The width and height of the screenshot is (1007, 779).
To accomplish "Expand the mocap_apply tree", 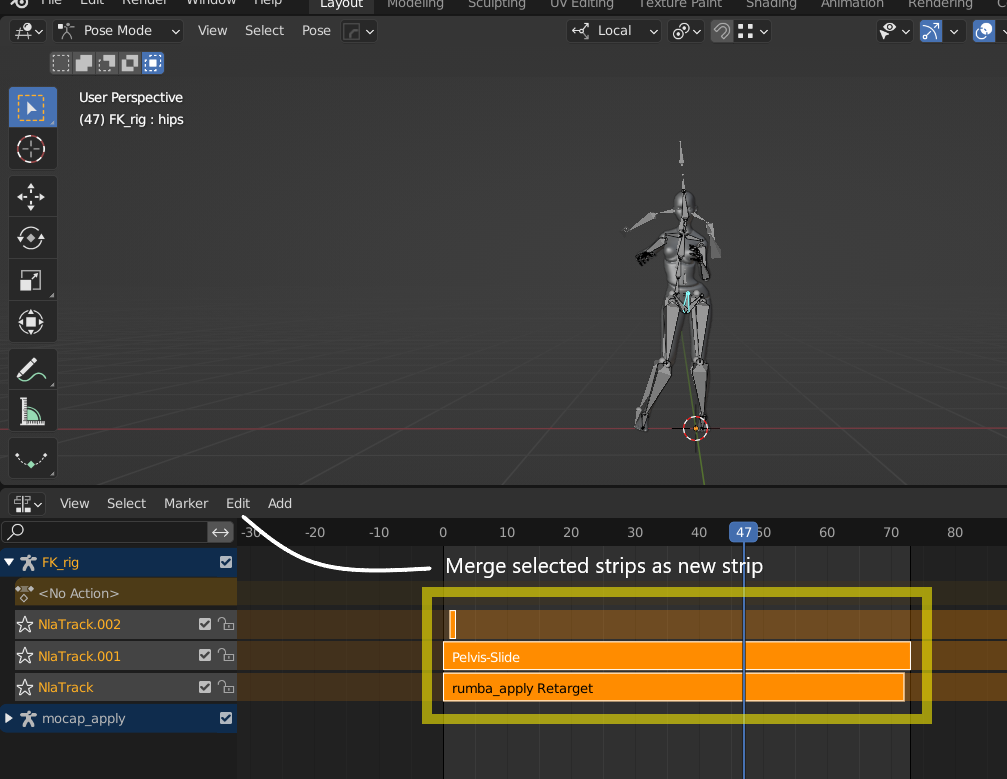I will [9, 718].
